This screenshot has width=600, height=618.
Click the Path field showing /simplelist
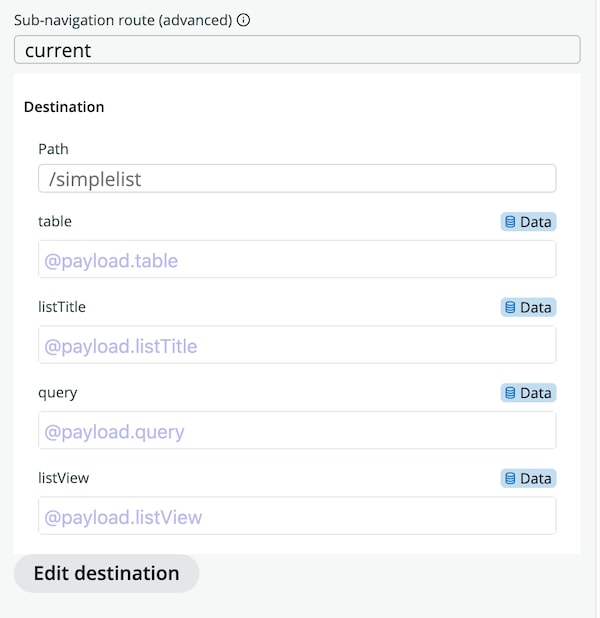297,179
